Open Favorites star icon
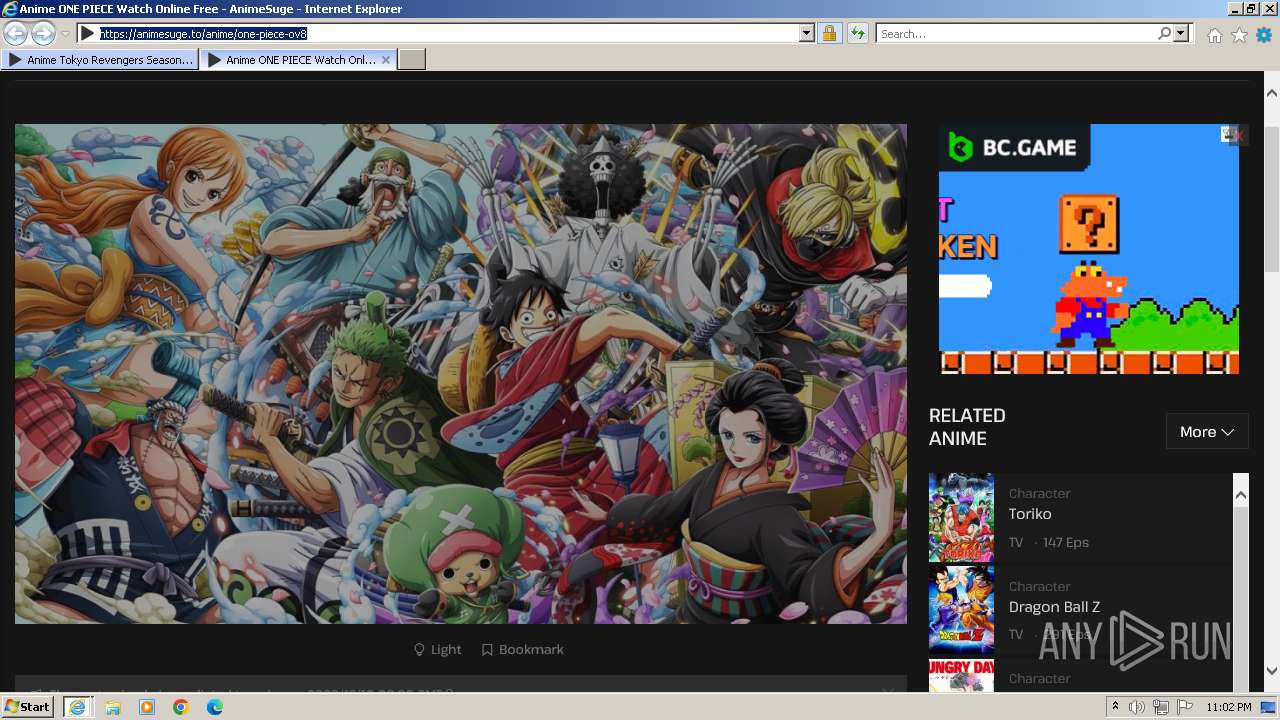This screenshot has height=720, width=1280. [x=1239, y=35]
